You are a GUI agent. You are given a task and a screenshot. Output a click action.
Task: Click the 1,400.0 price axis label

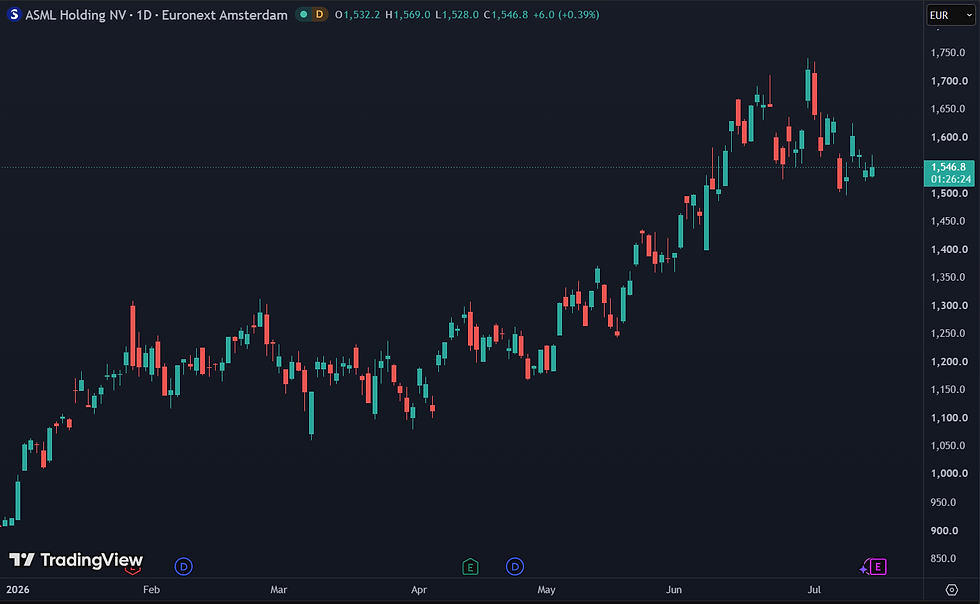coord(949,249)
